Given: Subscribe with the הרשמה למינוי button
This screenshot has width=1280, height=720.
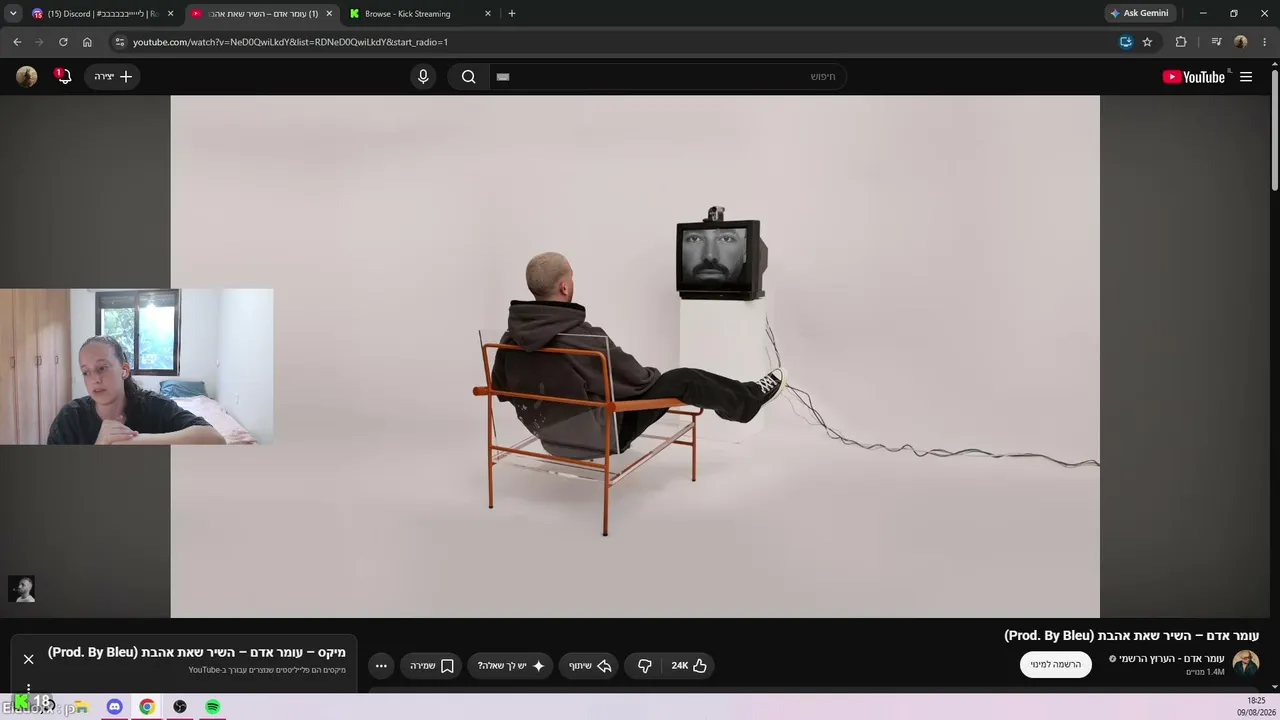Looking at the screenshot, I should 1056,665.
